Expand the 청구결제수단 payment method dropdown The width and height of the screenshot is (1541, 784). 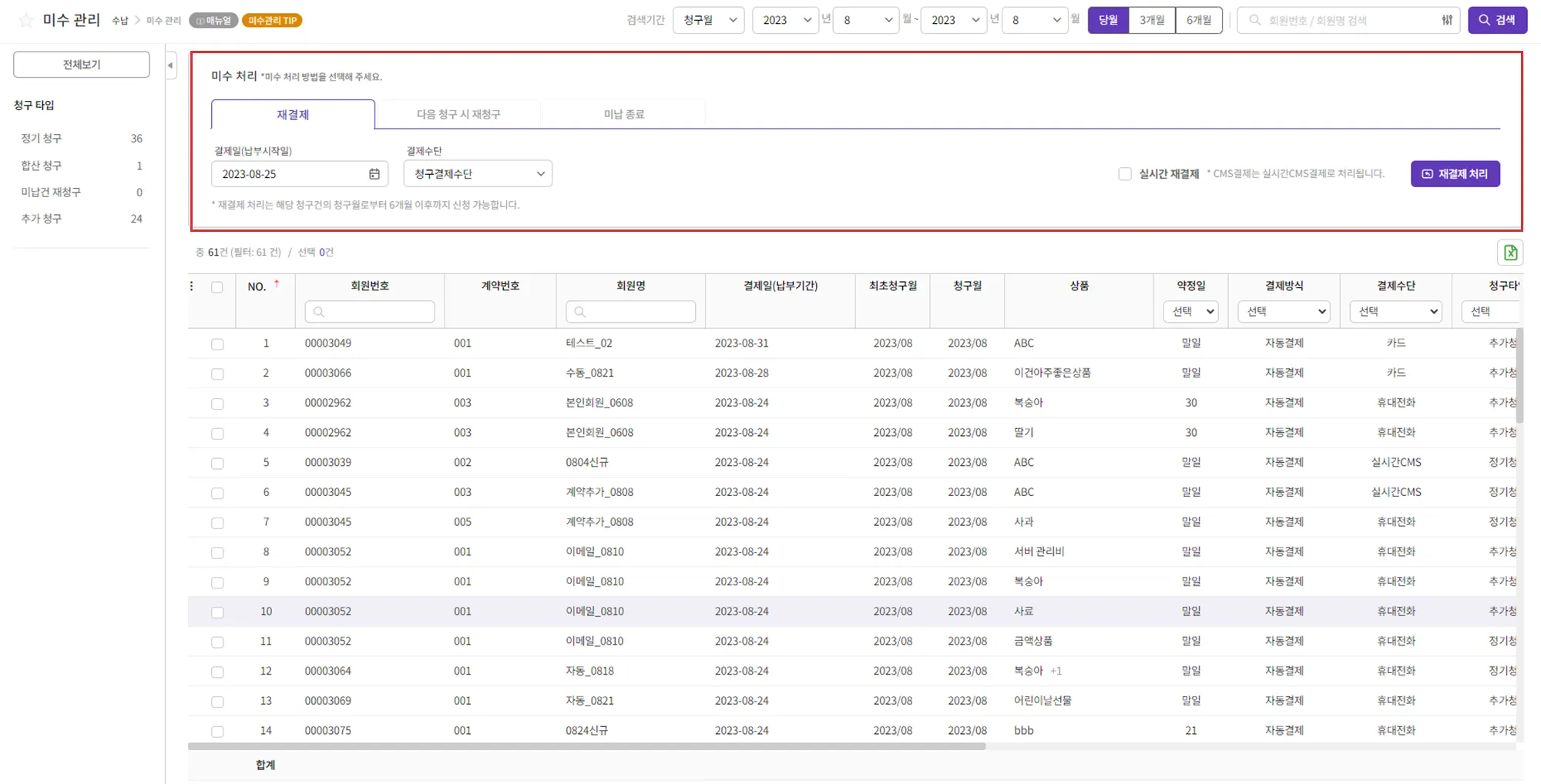[x=478, y=174]
